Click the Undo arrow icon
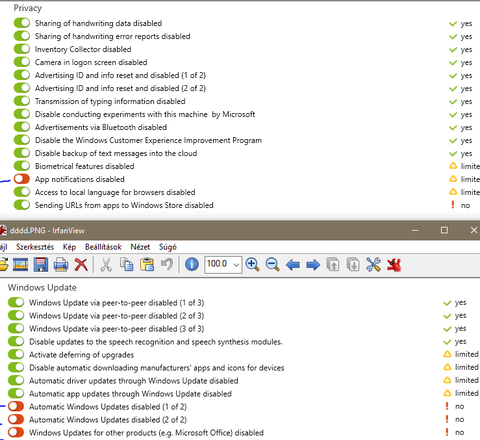The height and width of the screenshot is (440, 480). (x=167, y=265)
